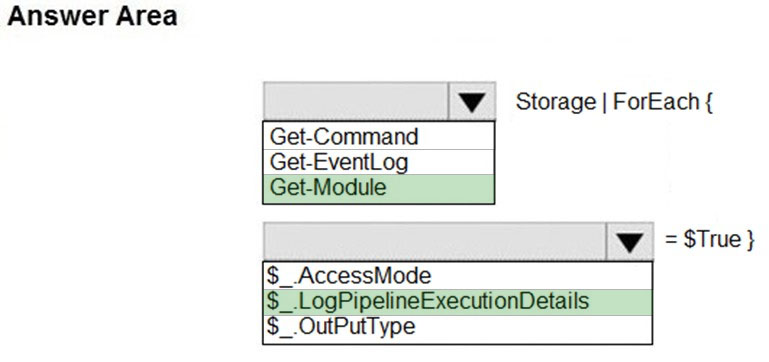Viewport: 769px width, 362px height.
Task: Choose $_.LogPipelineExecutionDetails from the list
Action: coord(458,302)
